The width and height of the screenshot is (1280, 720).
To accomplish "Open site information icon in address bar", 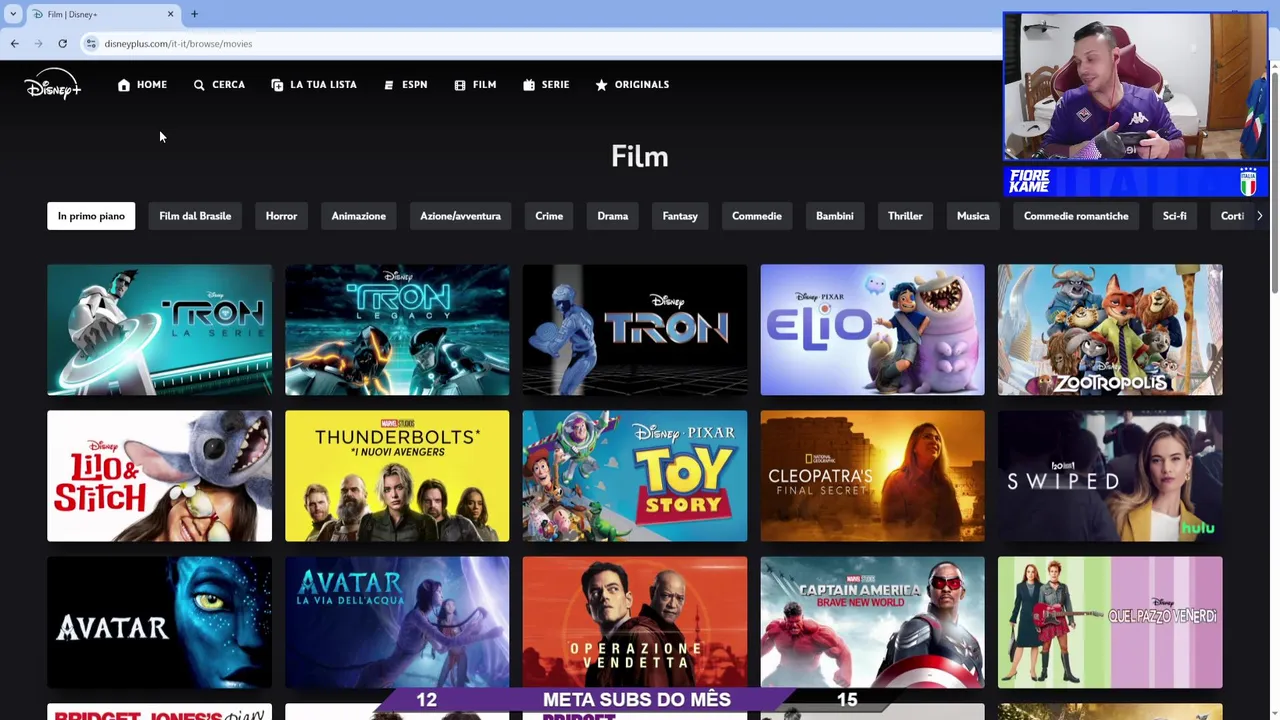I will [91, 44].
